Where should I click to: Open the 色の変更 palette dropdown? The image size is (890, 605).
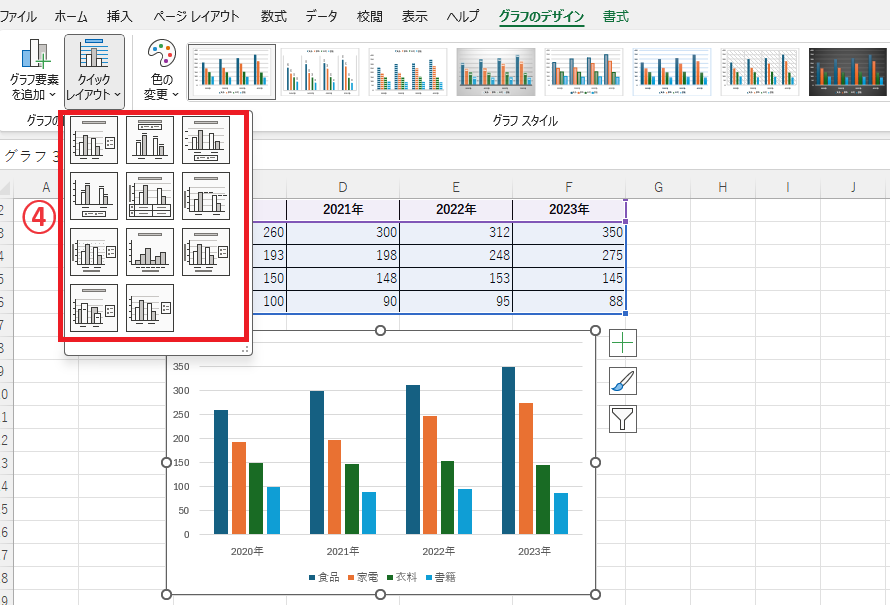[161, 70]
